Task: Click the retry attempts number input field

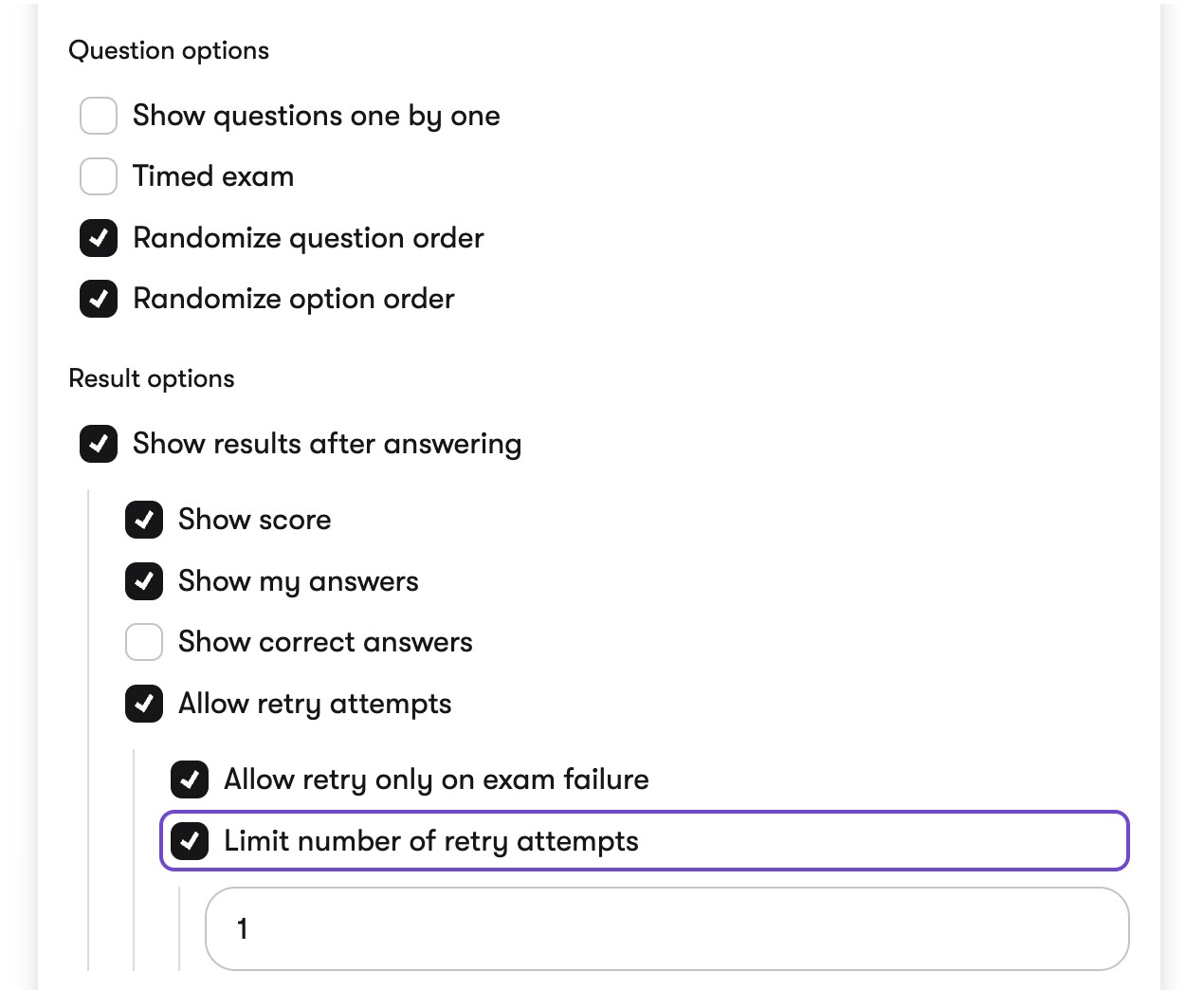Action: click(666, 928)
